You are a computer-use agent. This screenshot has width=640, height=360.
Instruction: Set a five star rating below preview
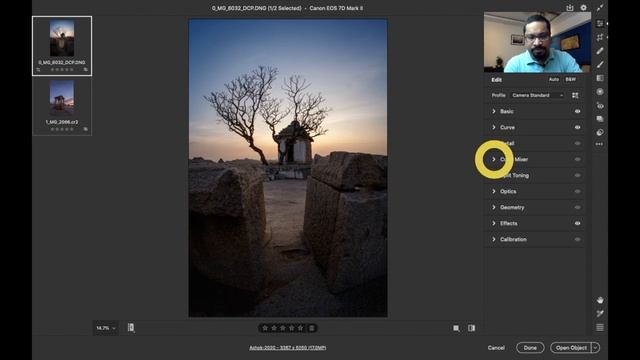301,328
